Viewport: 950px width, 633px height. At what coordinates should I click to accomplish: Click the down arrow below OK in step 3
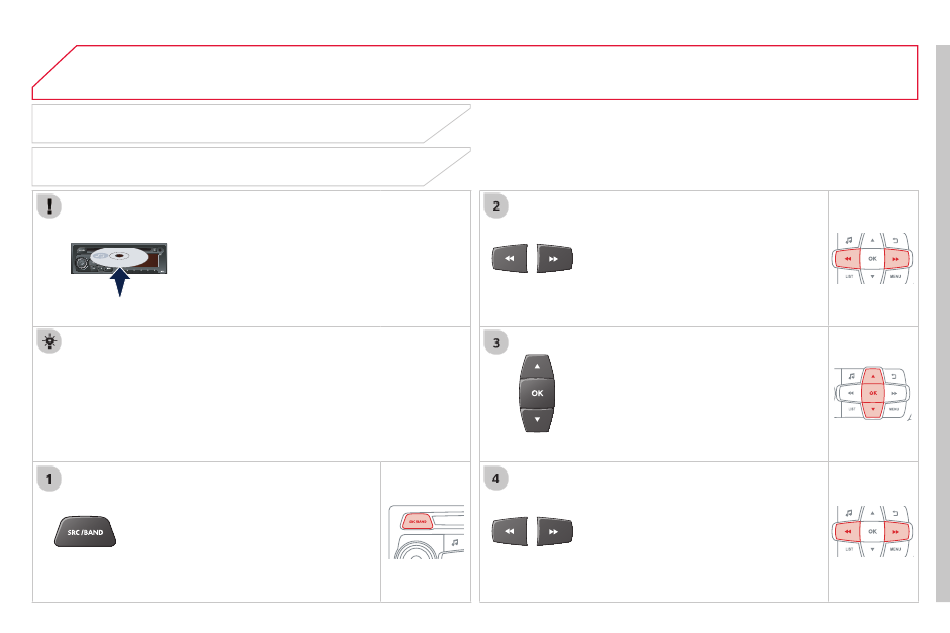(x=537, y=419)
